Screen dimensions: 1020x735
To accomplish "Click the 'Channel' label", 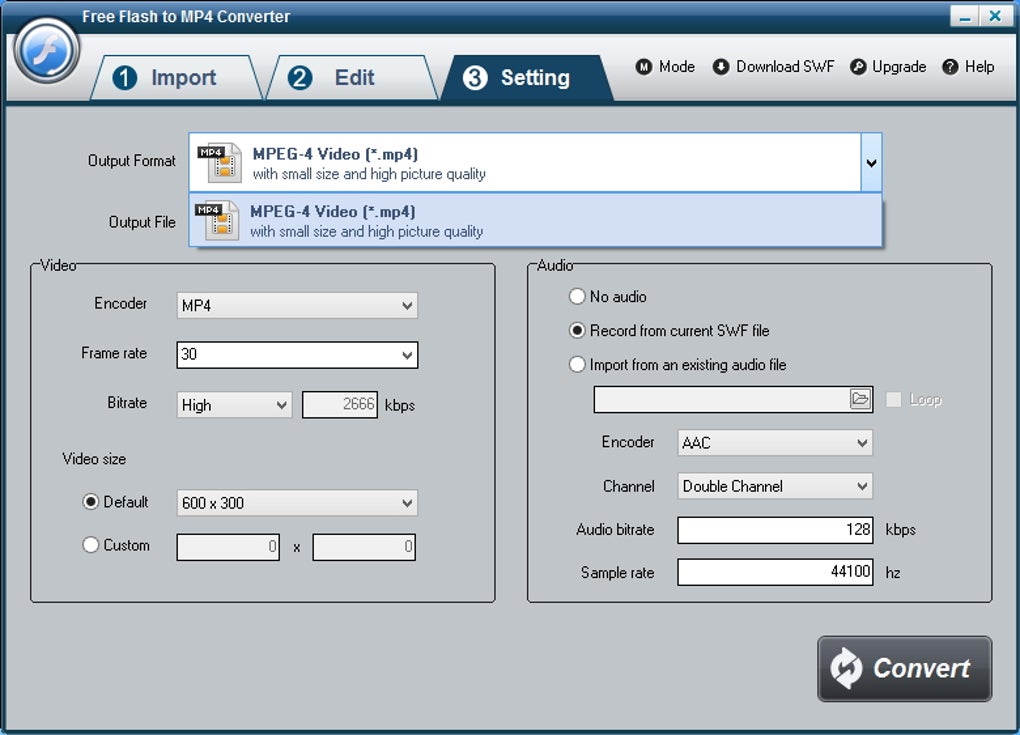I will point(628,487).
